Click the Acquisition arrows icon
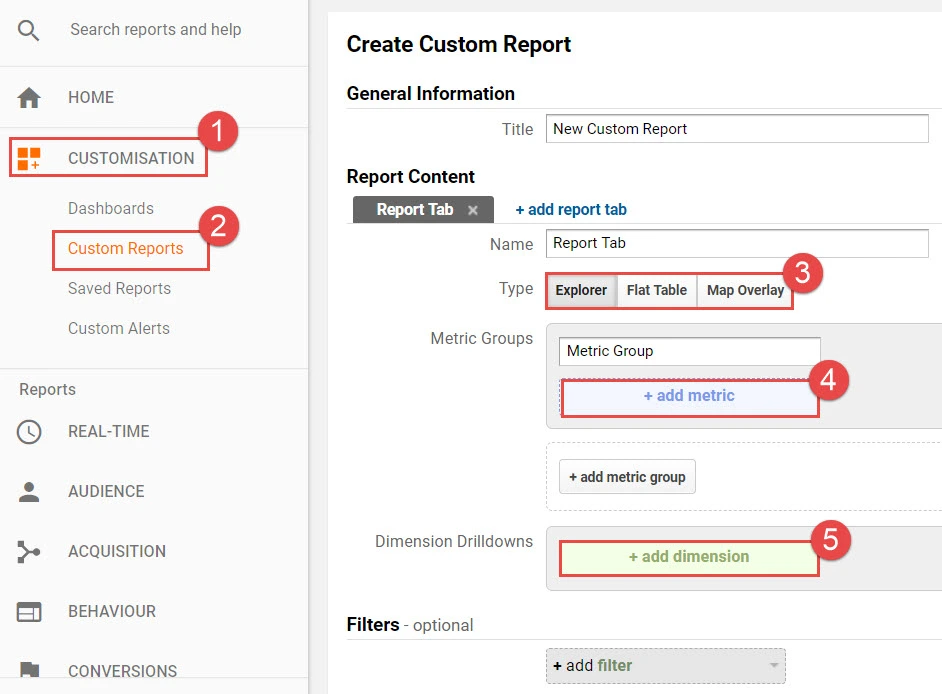The width and height of the screenshot is (942, 694). 29,552
